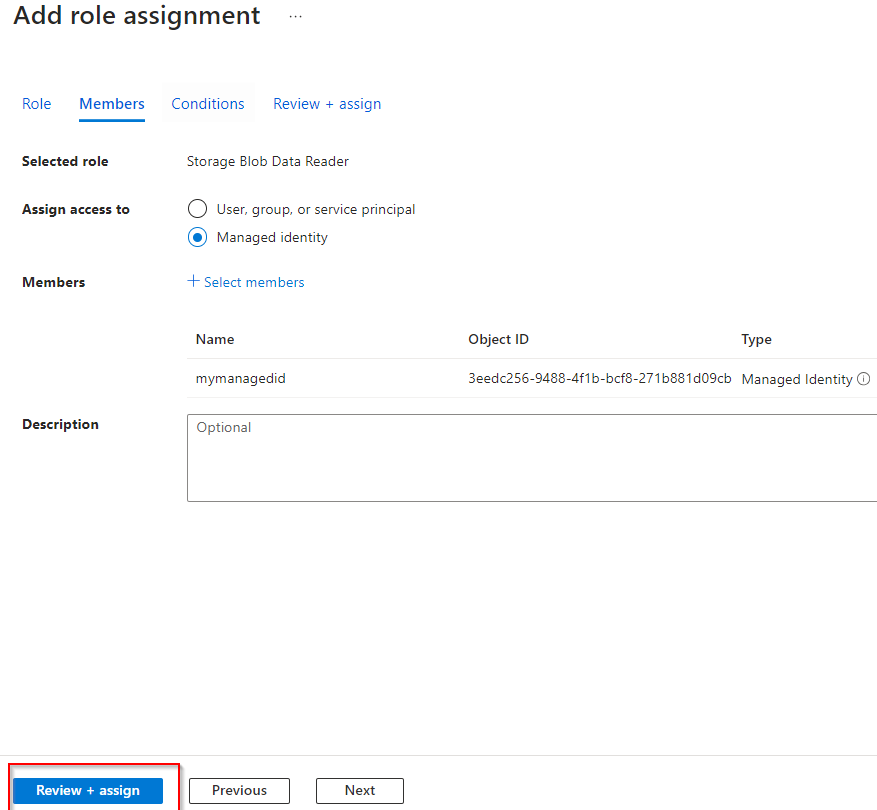This screenshot has height=810, width=877.
Task: Click the Object ID value starting with 3eedc256
Action: click(599, 379)
